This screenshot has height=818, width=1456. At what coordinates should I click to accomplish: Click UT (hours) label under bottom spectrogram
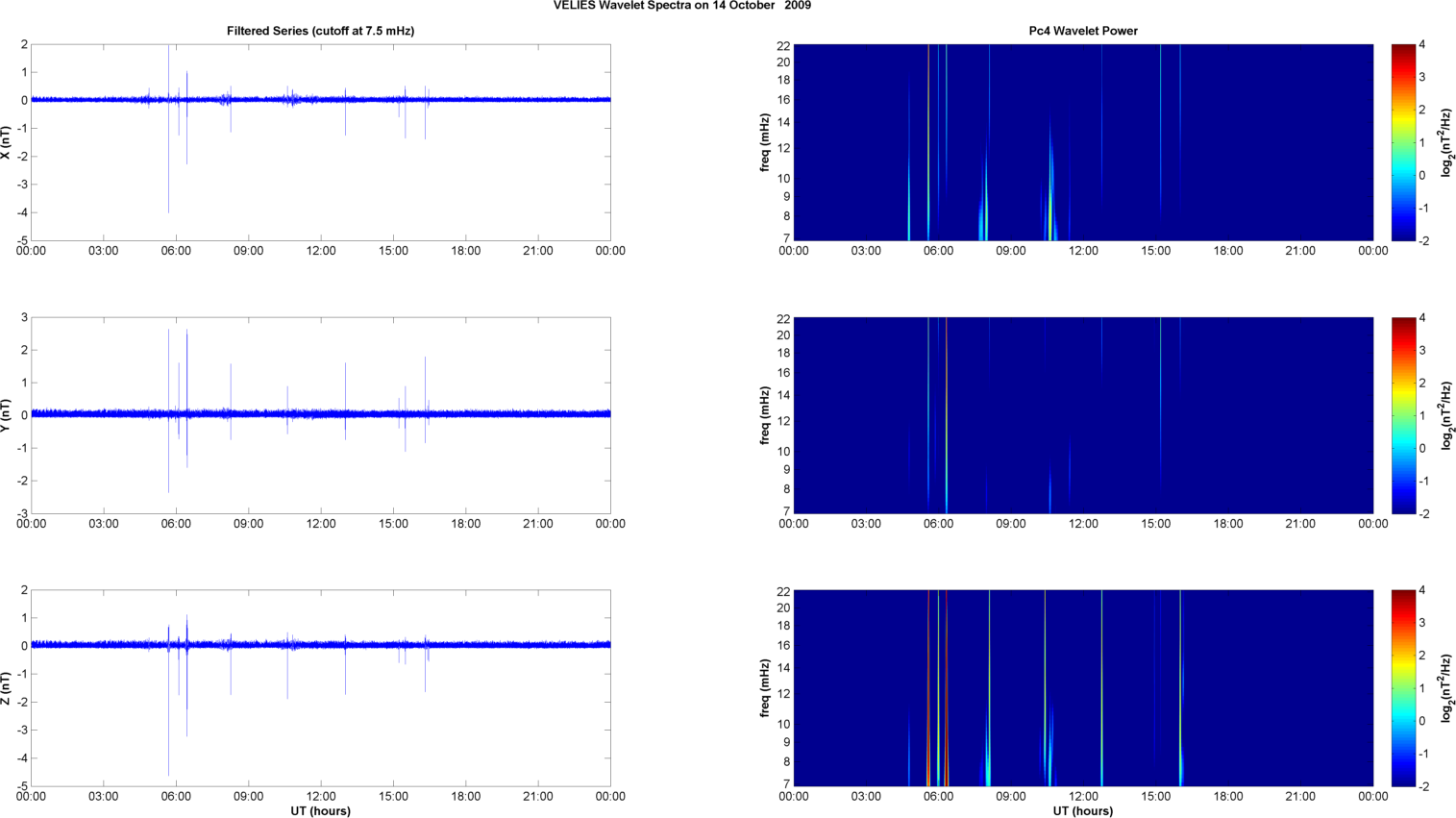point(1083,811)
